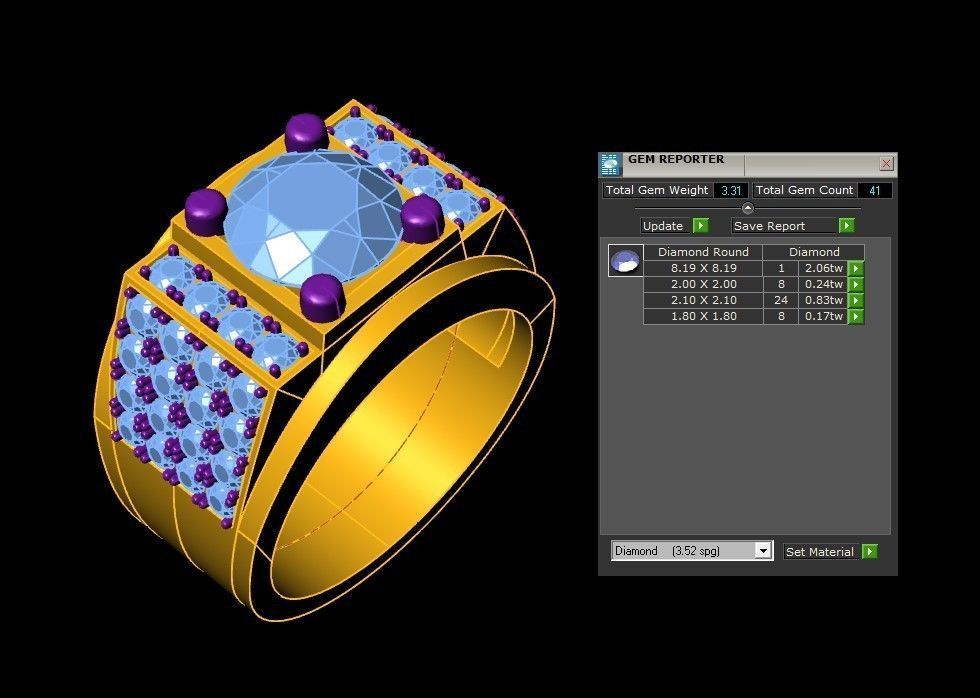The width and height of the screenshot is (980, 698).
Task: Click the Total Gem Weight label
Action: pos(657,190)
